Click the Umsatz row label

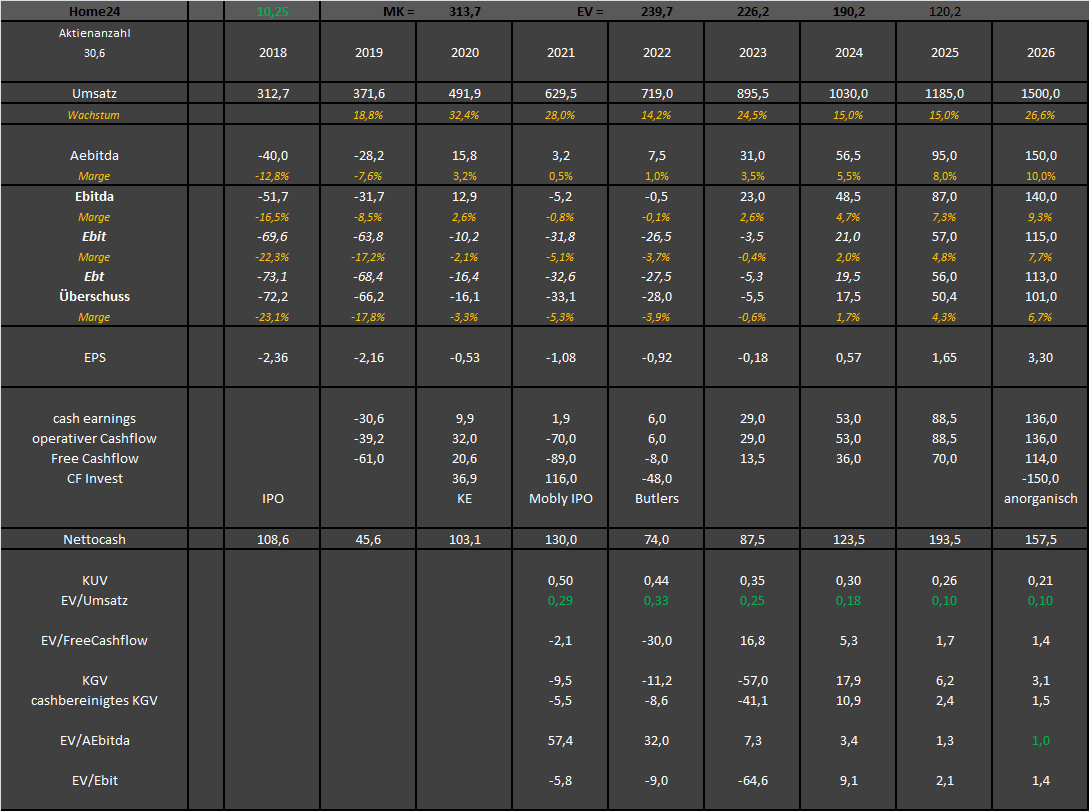(94, 94)
